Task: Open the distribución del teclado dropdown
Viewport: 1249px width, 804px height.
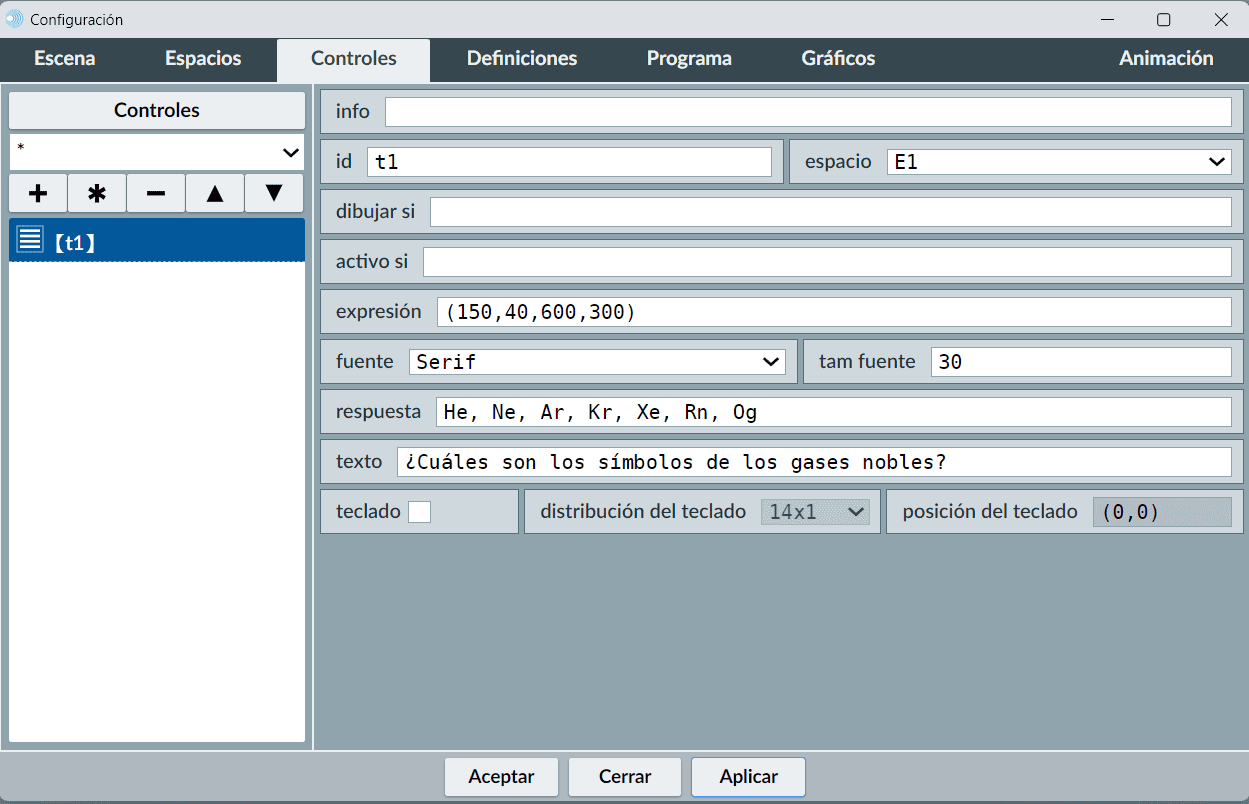Action: pyautogui.click(x=815, y=512)
